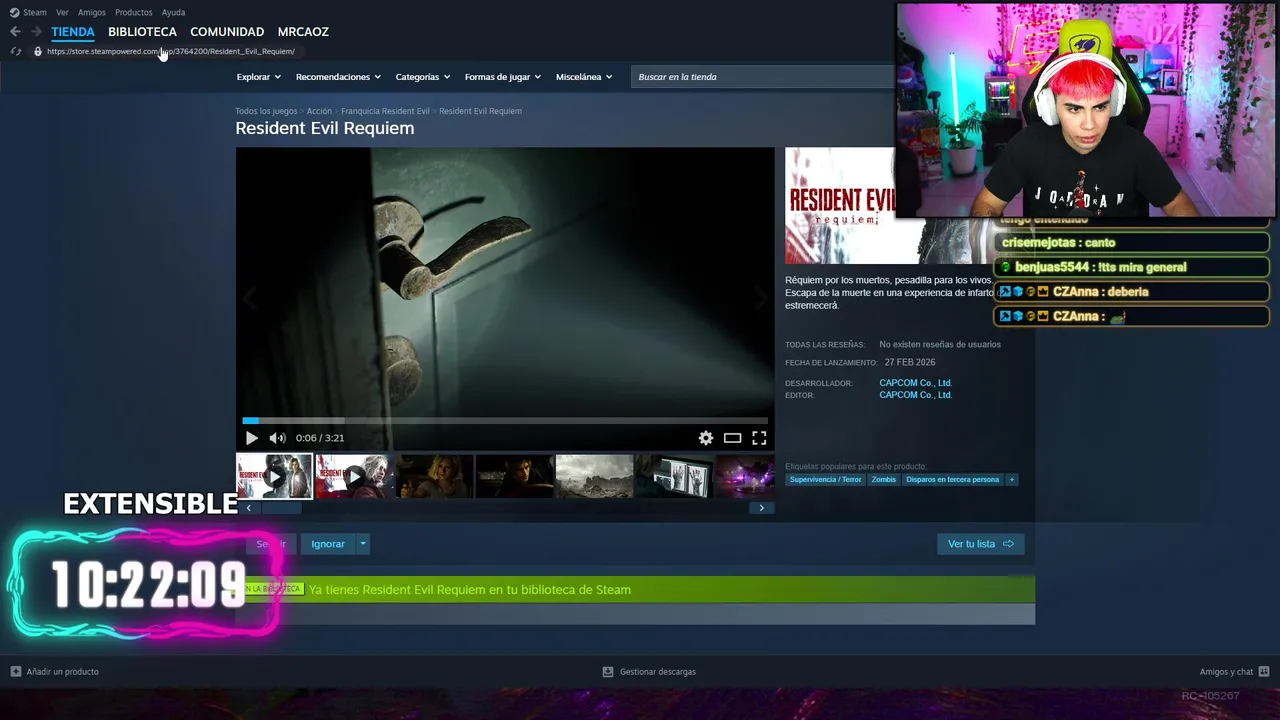Viewport: 1280px width, 720px height.
Task: Open the Productos menu
Action: (x=134, y=12)
